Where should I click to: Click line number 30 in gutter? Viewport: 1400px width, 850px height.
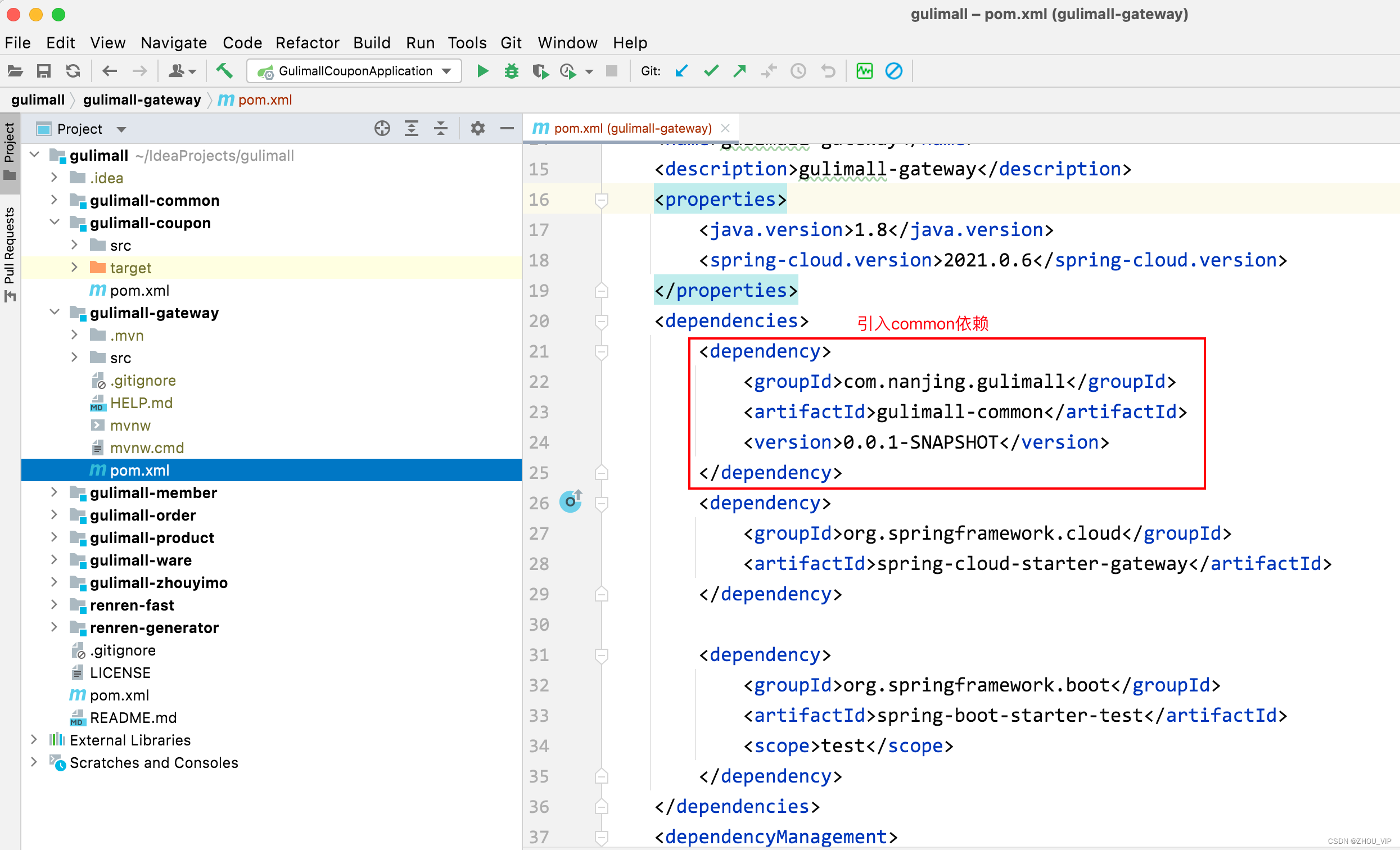coord(539,625)
